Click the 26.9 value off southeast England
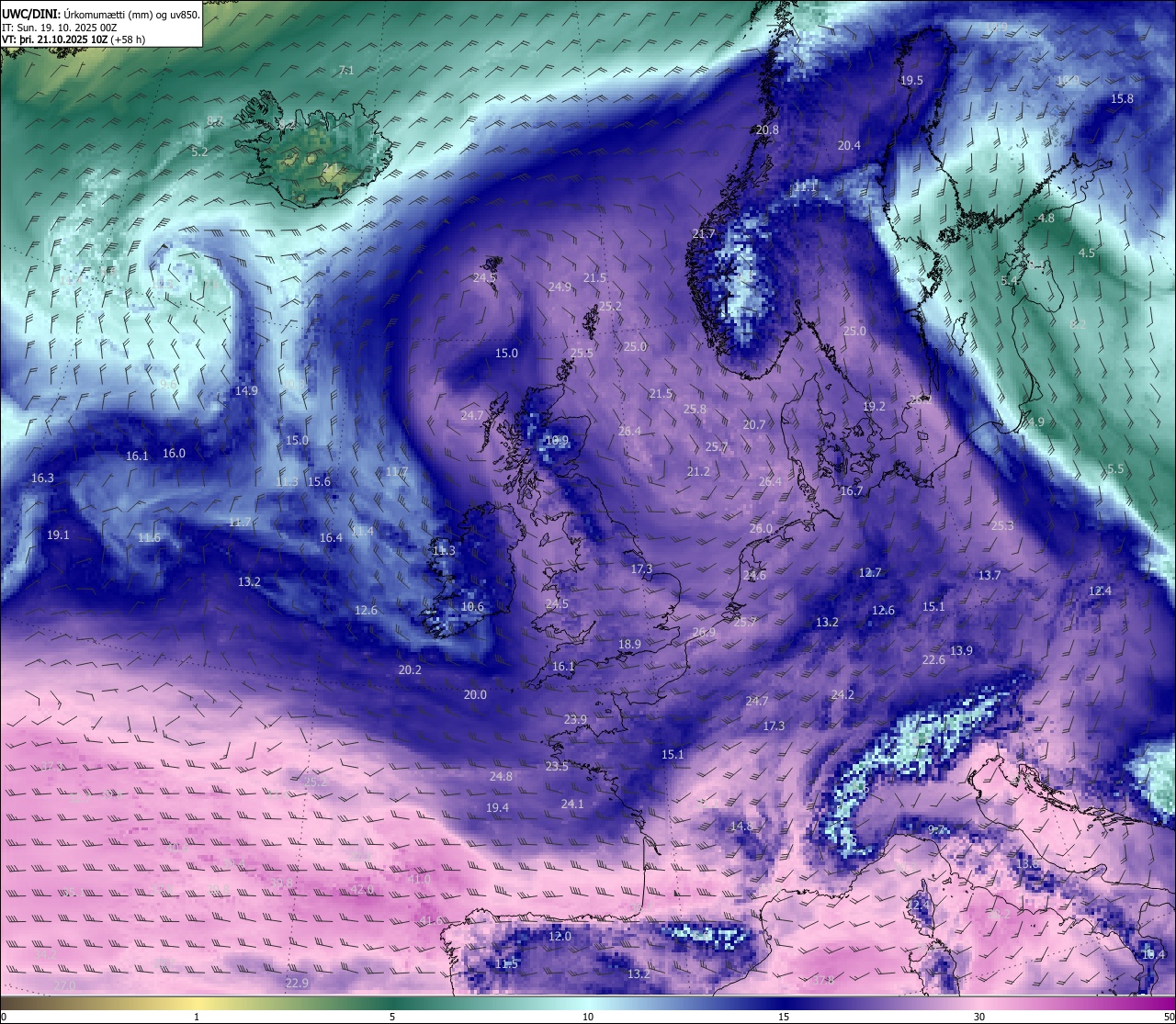Image resolution: width=1176 pixels, height=1024 pixels. coord(704,632)
